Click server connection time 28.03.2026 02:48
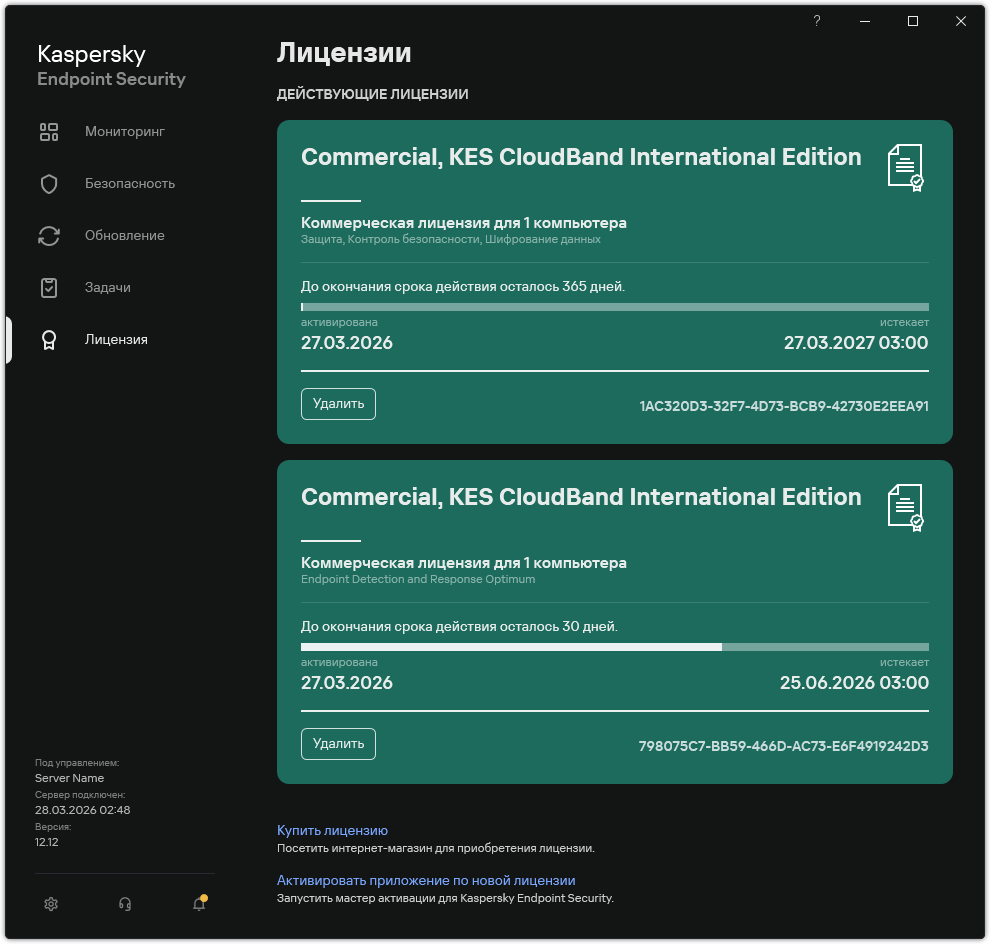Viewport: 990px width, 944px height. point(83,810)
